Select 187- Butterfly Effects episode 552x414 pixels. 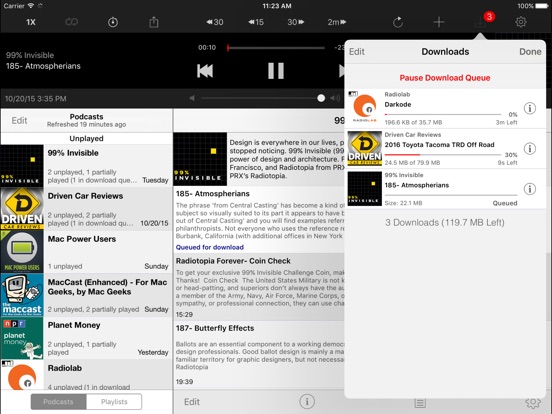[x=259, y=354]
